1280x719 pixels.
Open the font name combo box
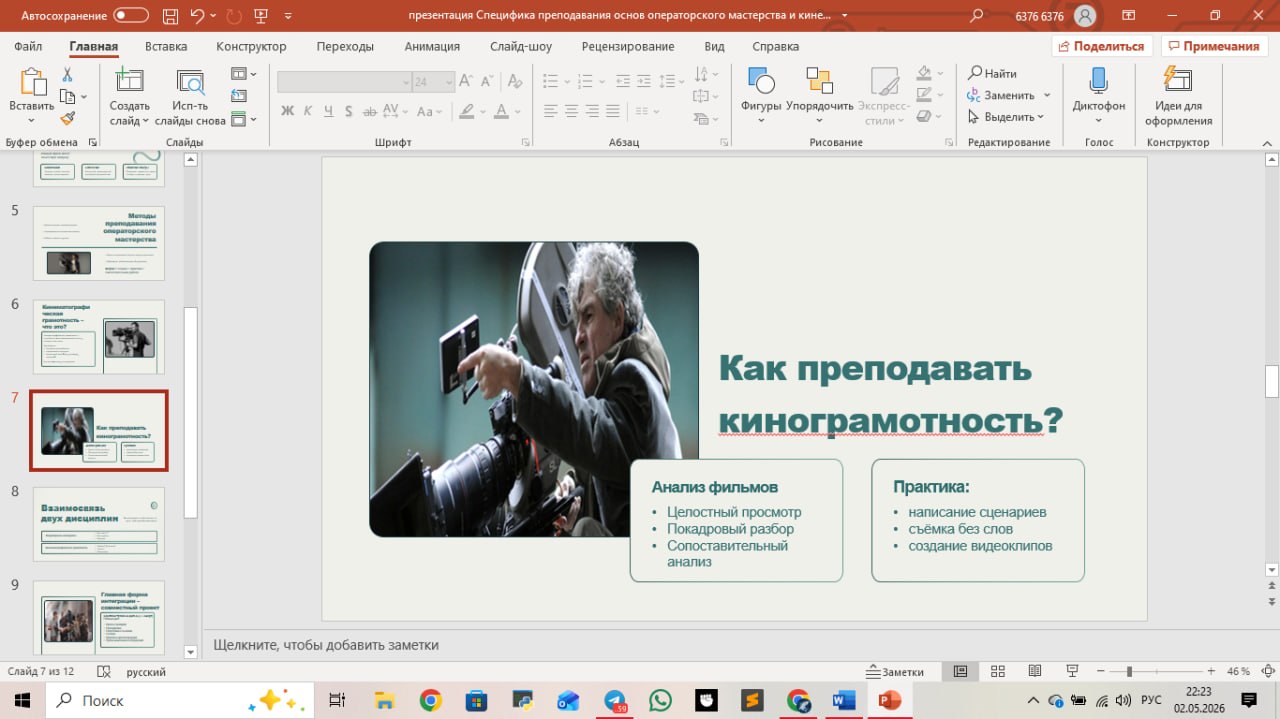(345, 82)
